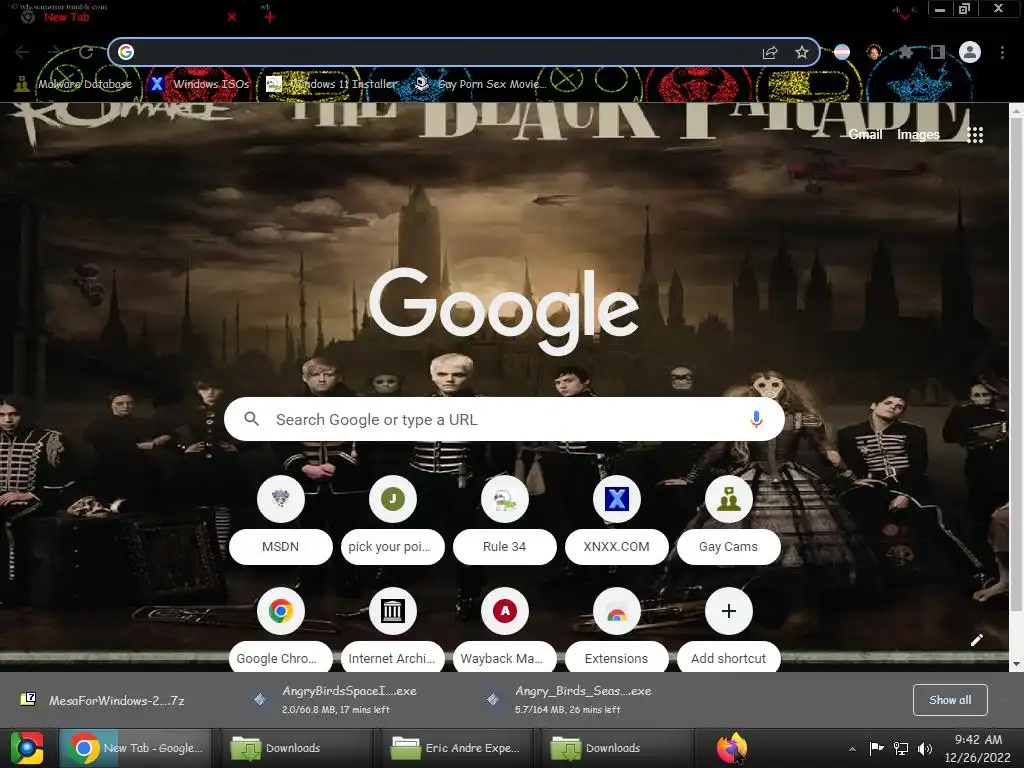Customize this page with pencil icon

977,640
